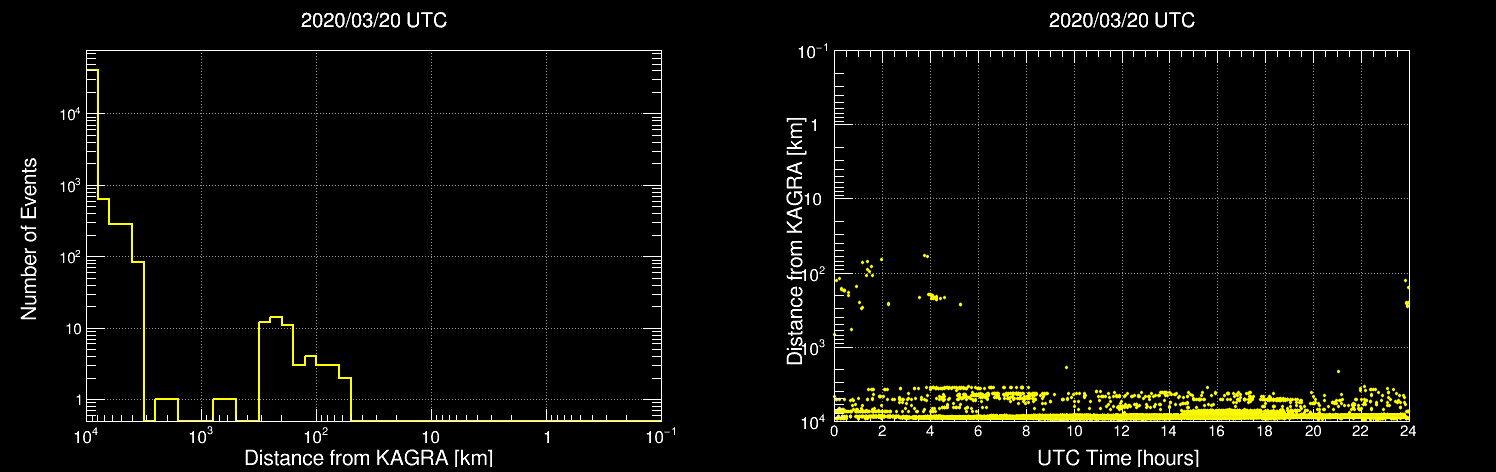Click the histogram x-axis tick '10'
1496x472 pixels.
coord(431,438)
